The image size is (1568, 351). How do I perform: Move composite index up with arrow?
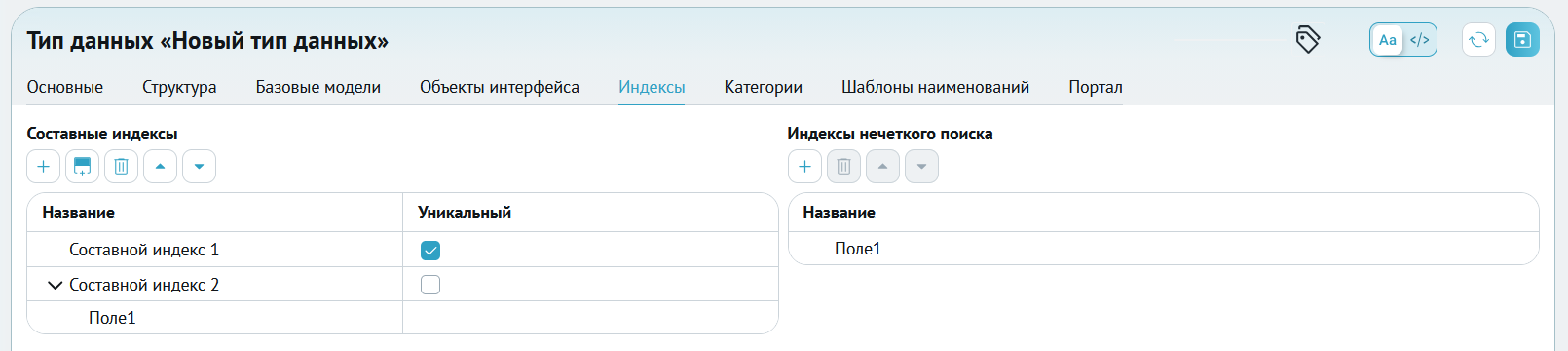pyautogui.click(x=160, y=167)
